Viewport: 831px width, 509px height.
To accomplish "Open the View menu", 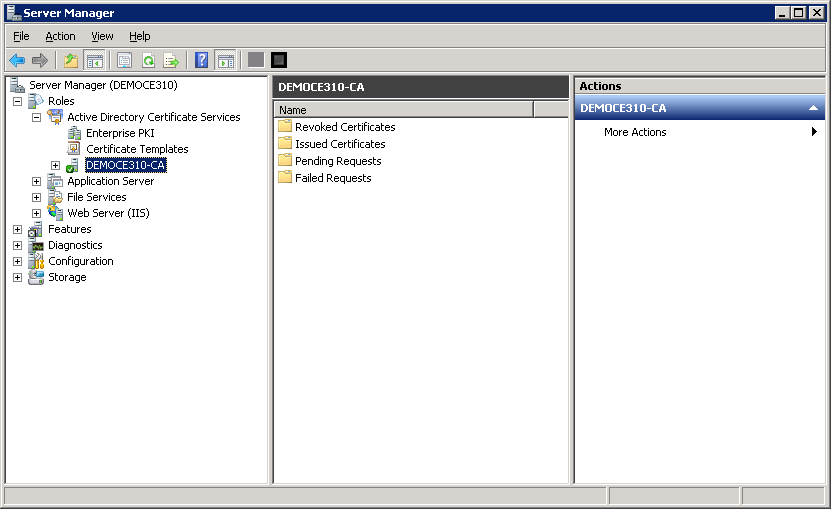I will pyautogui.click(x=102, y=36).
